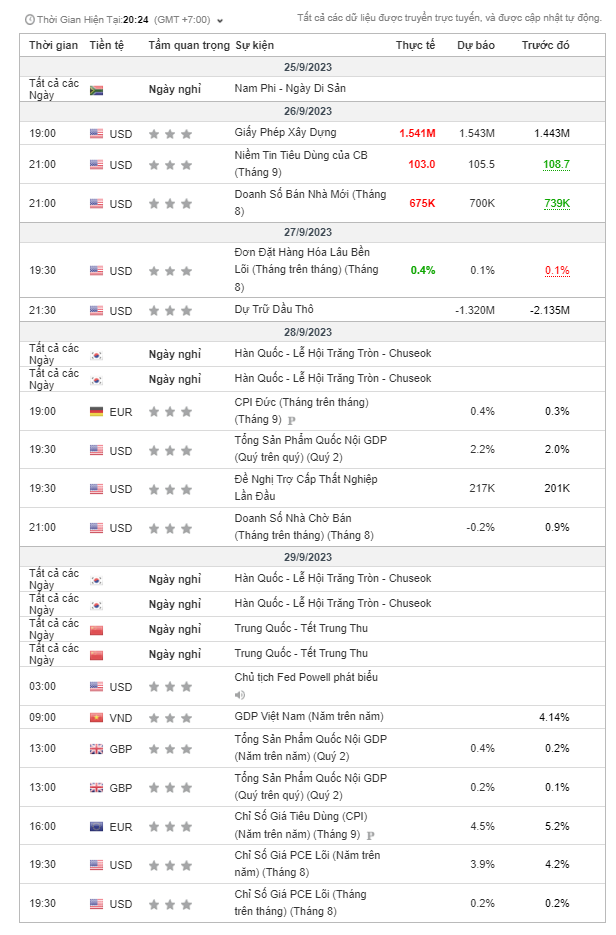This screenshot has width=616, height=935.
Task: Click the preliminary 'P' icon on CPI Đức
Action: point(291,420)
